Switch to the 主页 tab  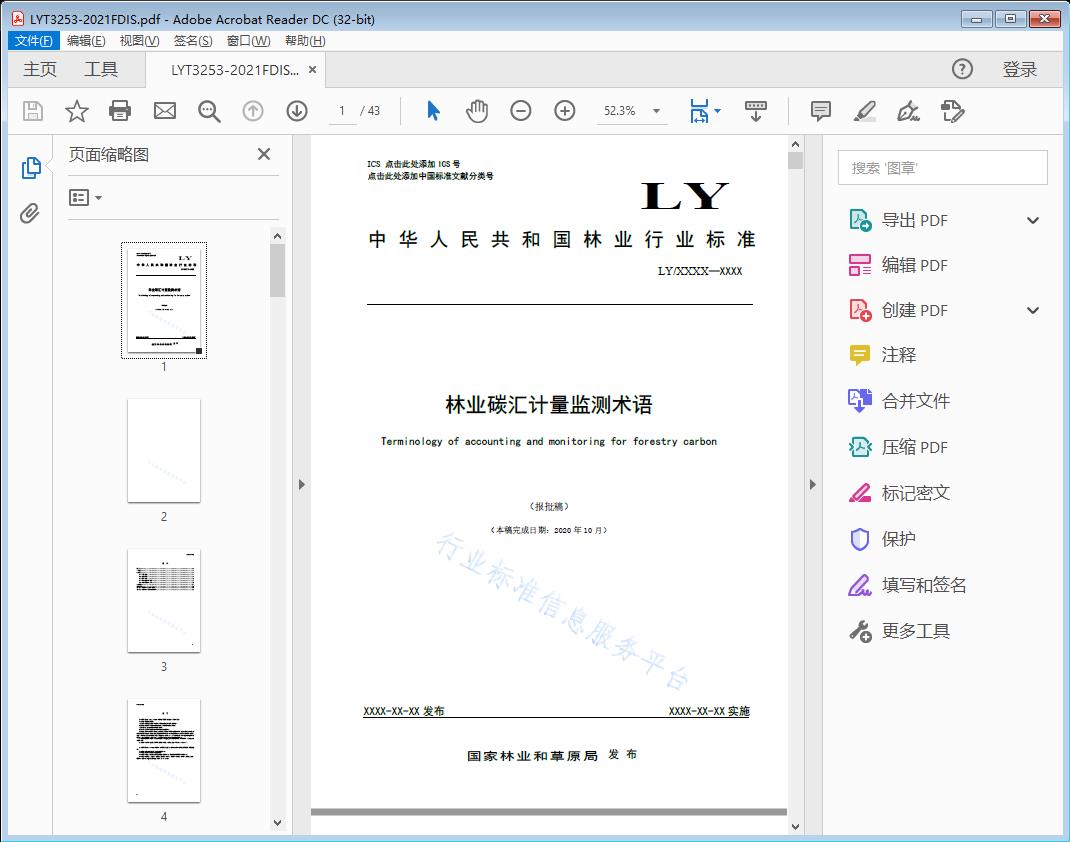tap(40, 69)
